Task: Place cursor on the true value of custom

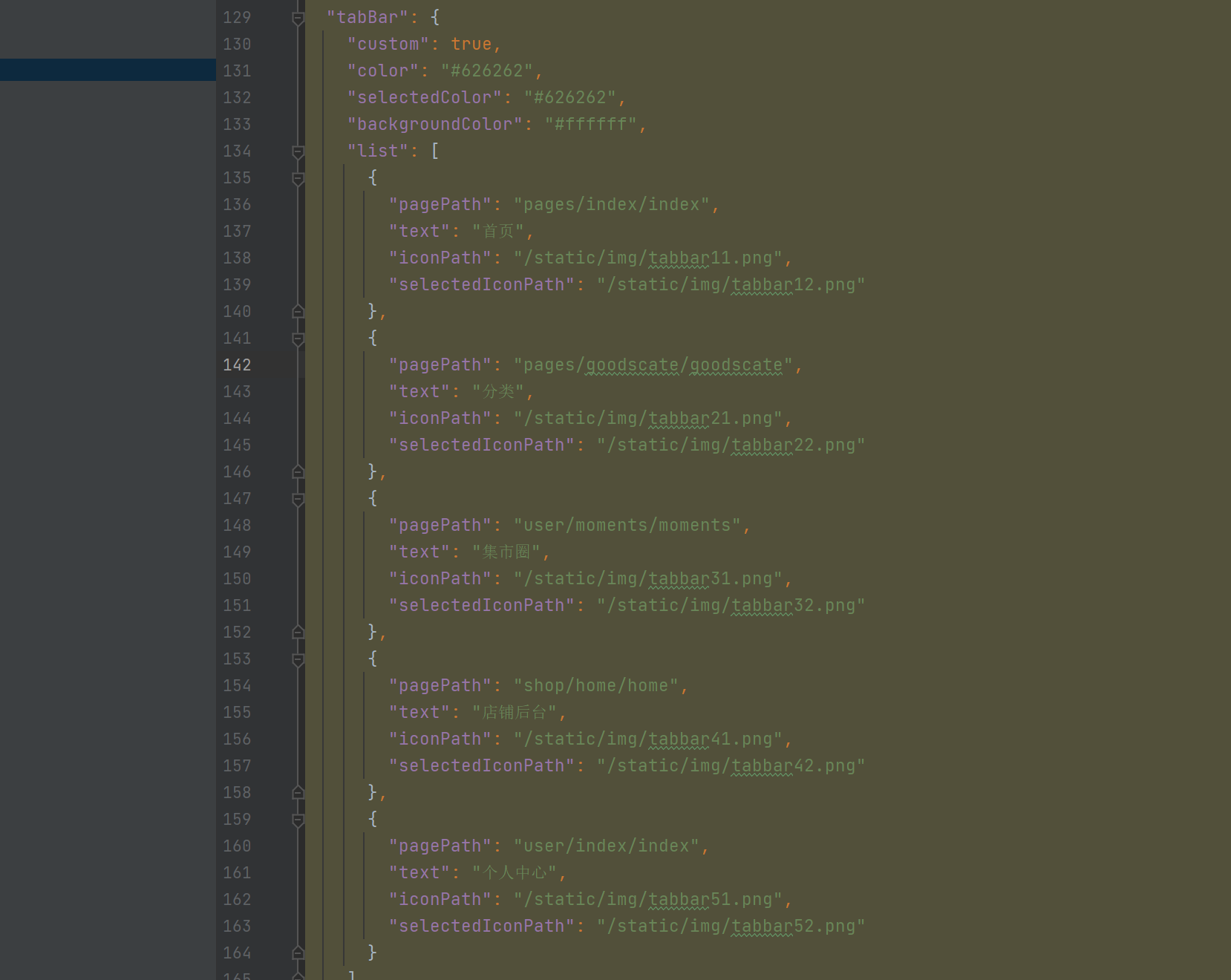Action: pyautogui.click(x=471, y=44)
